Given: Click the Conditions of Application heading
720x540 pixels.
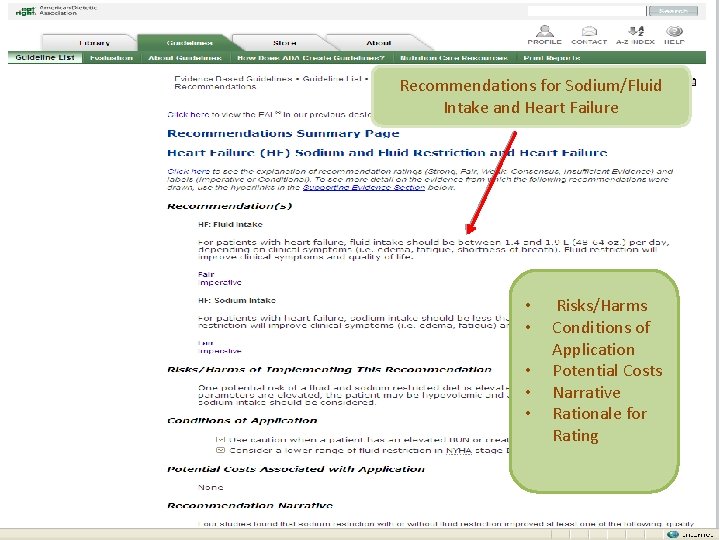Looking at the screenshot, I should (x=242, y=421).
